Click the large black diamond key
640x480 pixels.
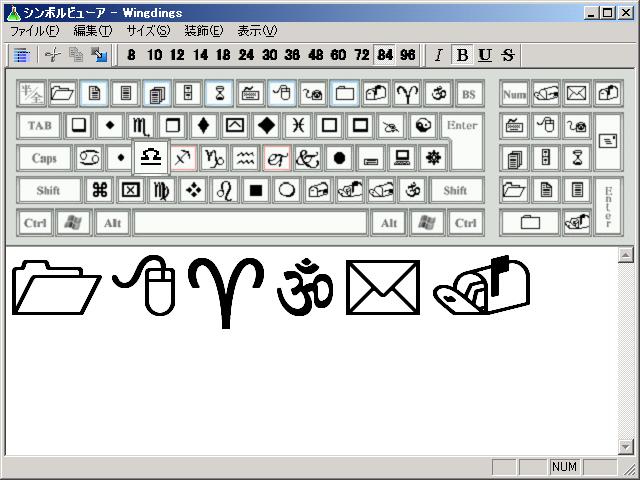tap(267, 125)
